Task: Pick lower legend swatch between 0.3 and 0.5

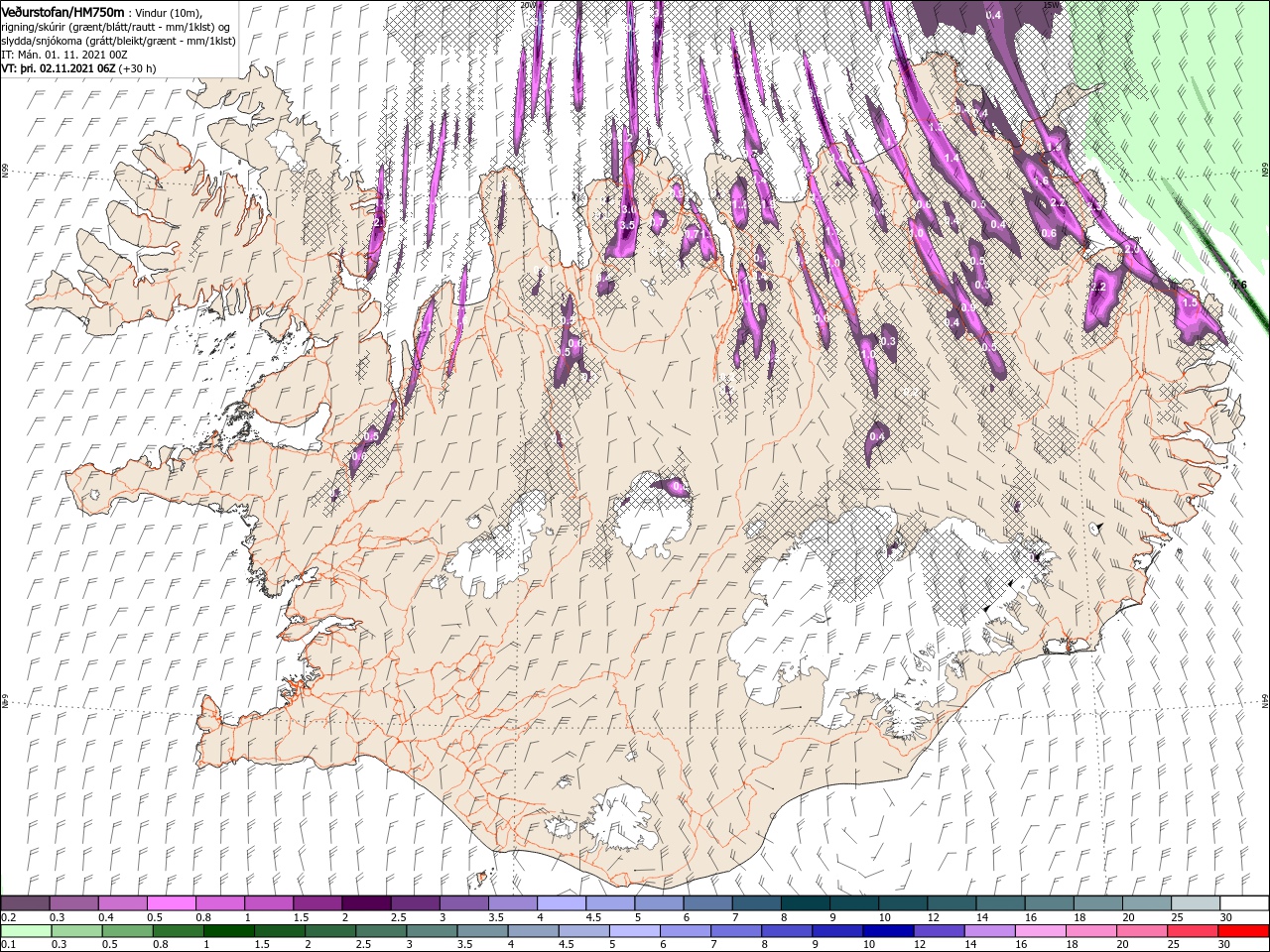Action: (x=76, y=931)
